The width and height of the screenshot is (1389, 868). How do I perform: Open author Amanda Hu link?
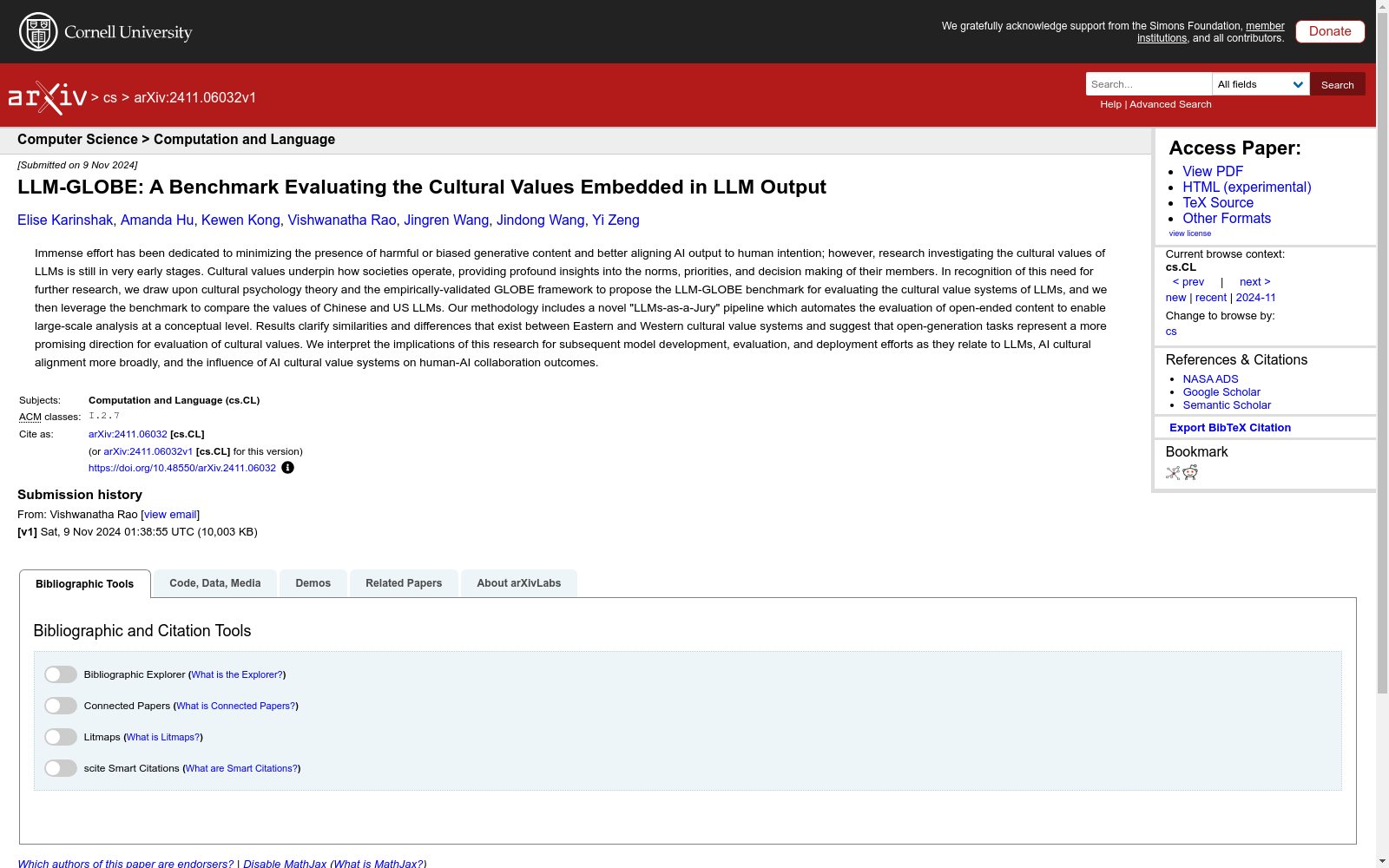[x=157, y=220]
